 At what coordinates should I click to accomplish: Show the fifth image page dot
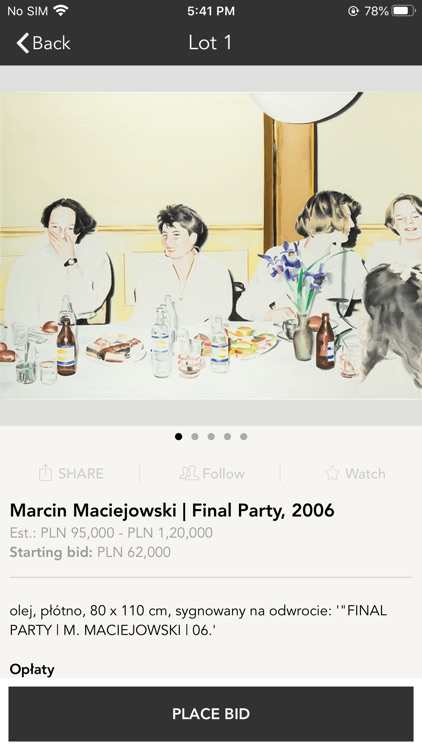click(244, 436)
